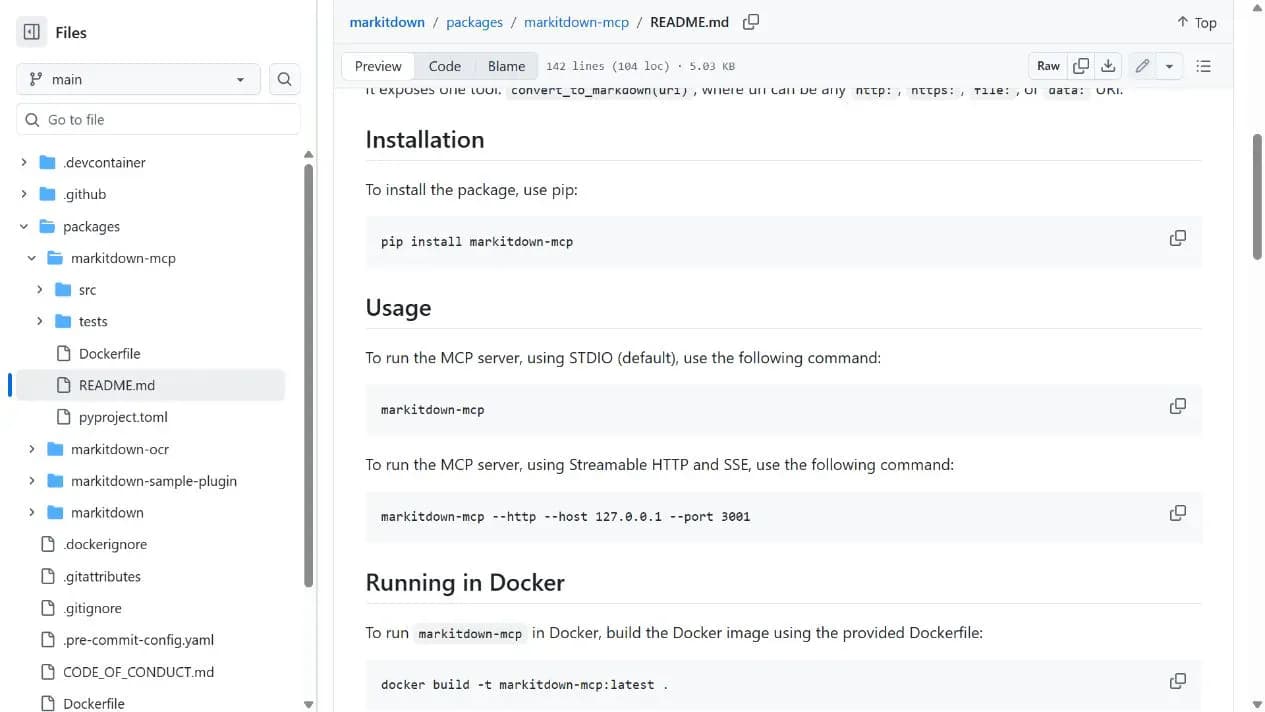The height and width of the screenshot is (712, 1265).
Task: Copy the pip install markitdown-mcp command
Action: pyautogui.click(x=1178, y=238)
